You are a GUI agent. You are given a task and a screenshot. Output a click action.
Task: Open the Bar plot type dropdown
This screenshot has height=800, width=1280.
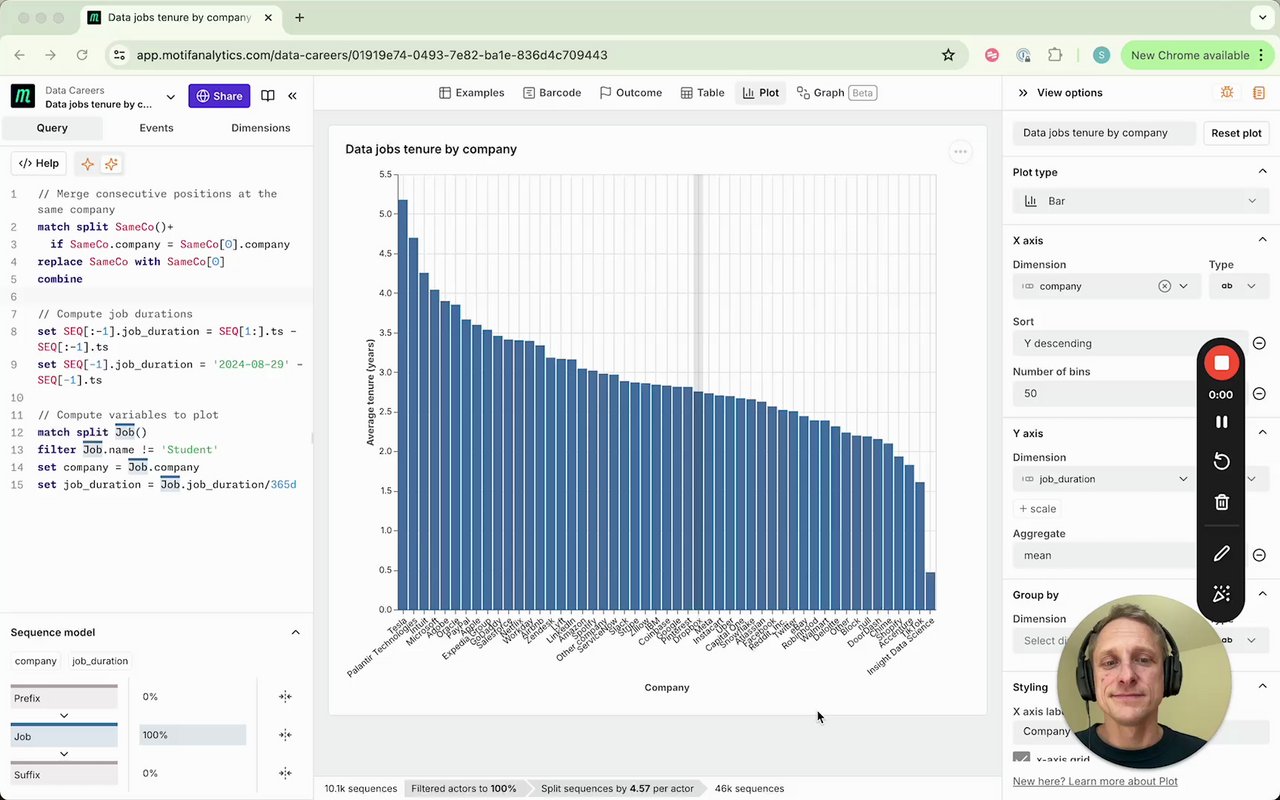pos(1140,201)
